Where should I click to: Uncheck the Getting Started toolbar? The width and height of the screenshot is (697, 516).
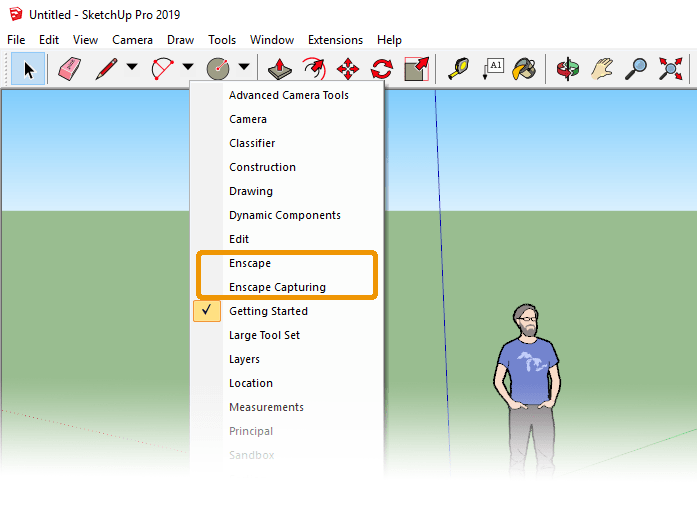click(x=268, y=311)
